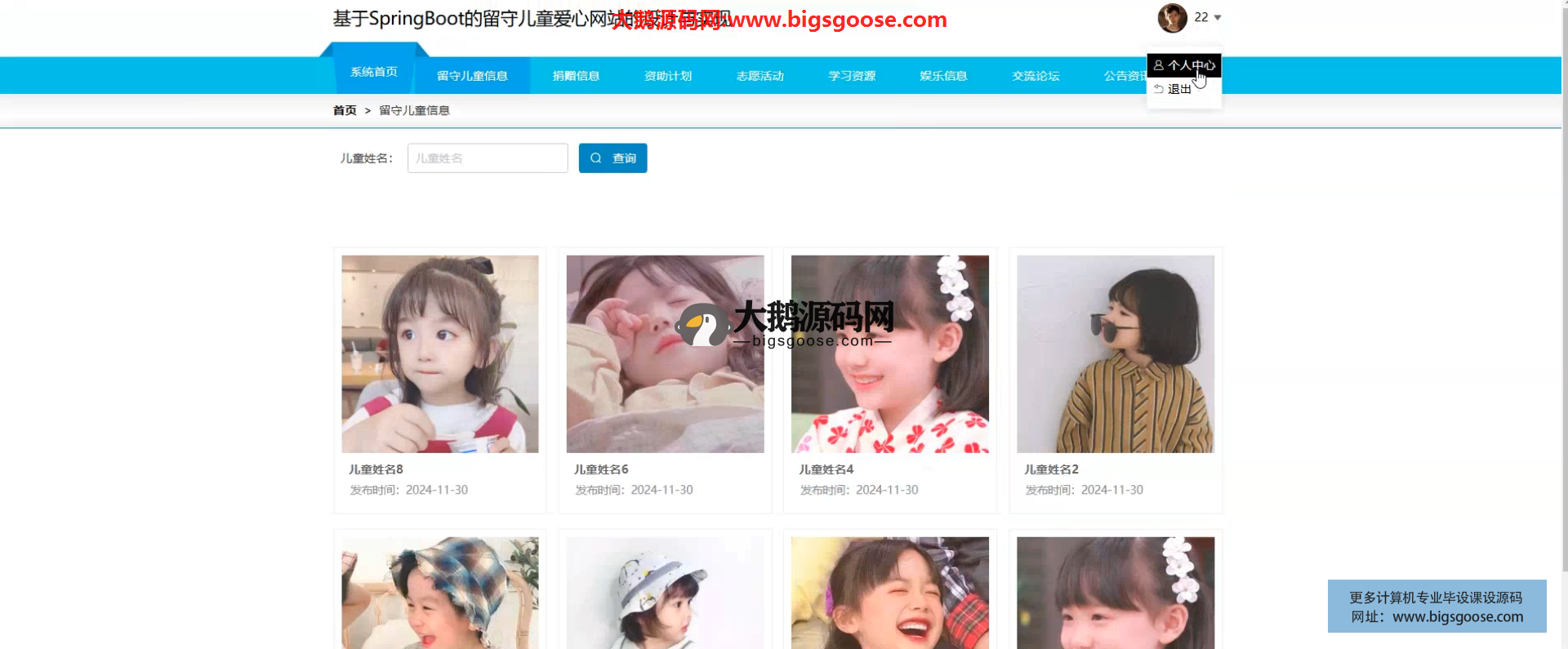Expand the user dropdown arrow beside 22
The height and width of the screenshot is (649, 1568).
click(x=1218, y=18)
